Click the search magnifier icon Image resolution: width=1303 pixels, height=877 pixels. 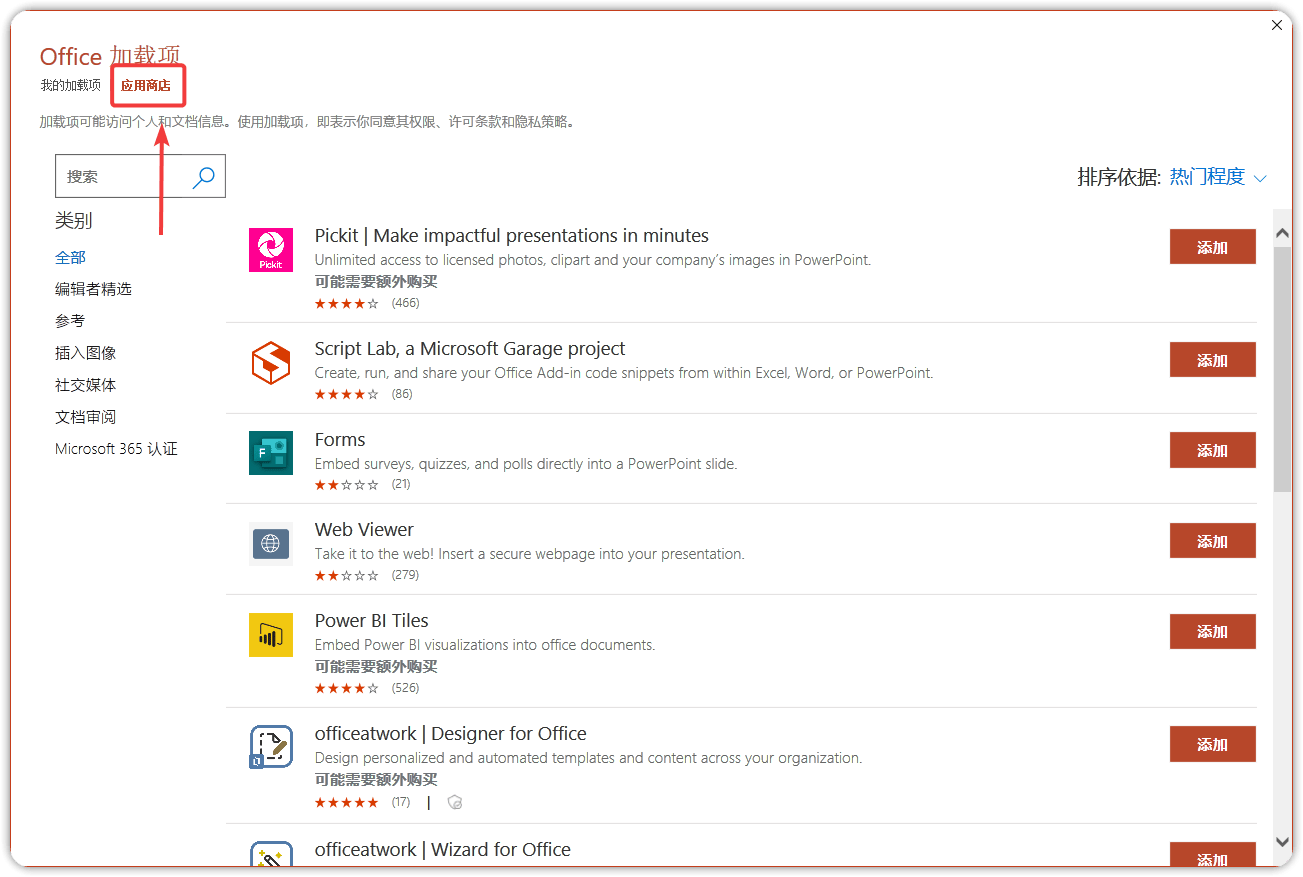(204, 177)
